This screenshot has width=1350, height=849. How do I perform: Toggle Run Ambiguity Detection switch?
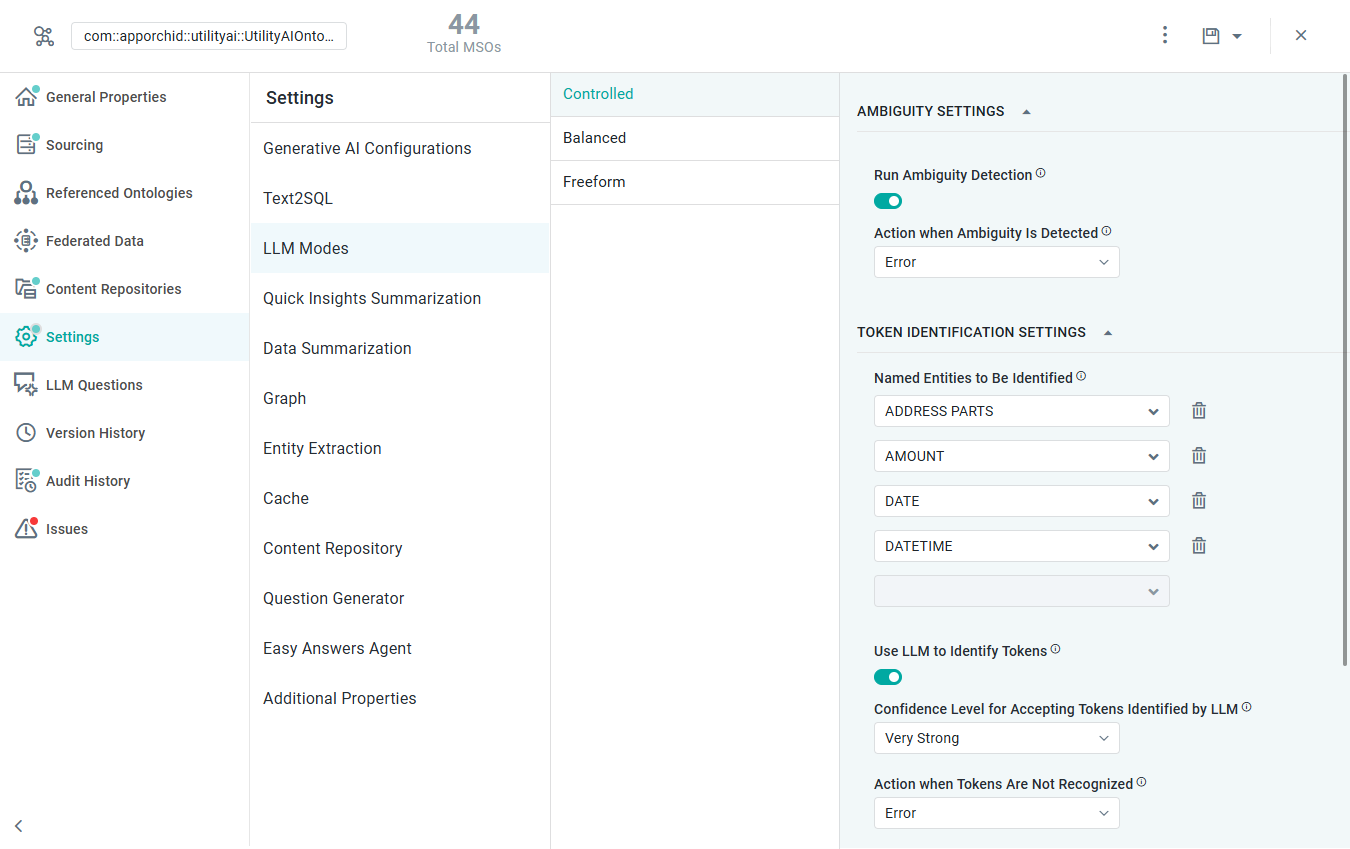(888, 201)
